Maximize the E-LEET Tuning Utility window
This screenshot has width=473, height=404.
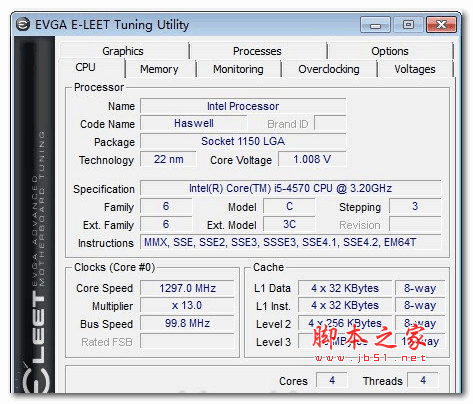click(408, 25)
